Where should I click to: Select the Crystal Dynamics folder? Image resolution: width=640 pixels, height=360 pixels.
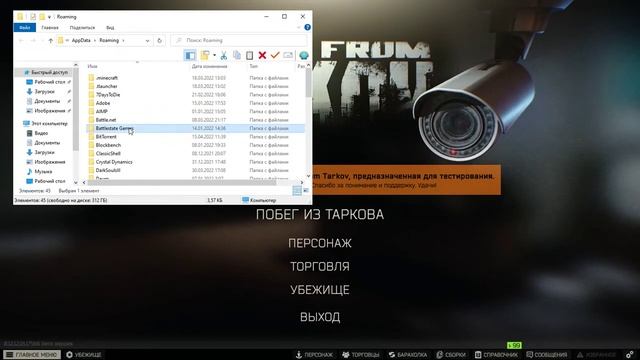click(x=114, y=162)
